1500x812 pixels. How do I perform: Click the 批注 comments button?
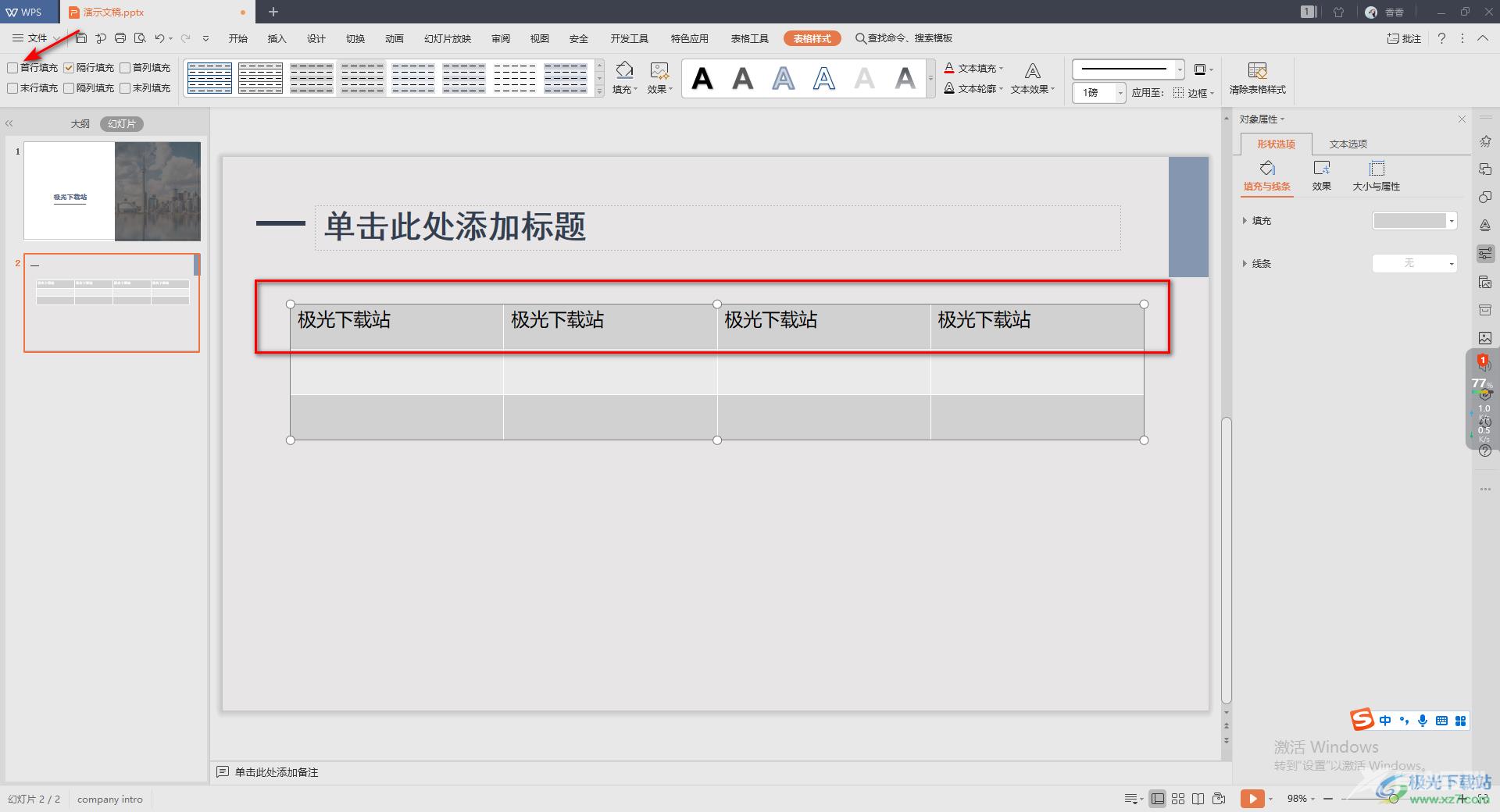(1404, 38)
